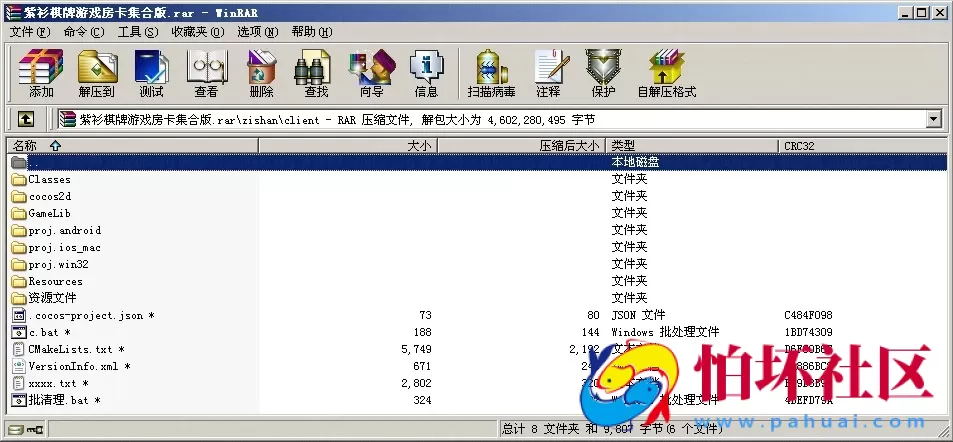Select the Resources folder name

pos(55,281)
